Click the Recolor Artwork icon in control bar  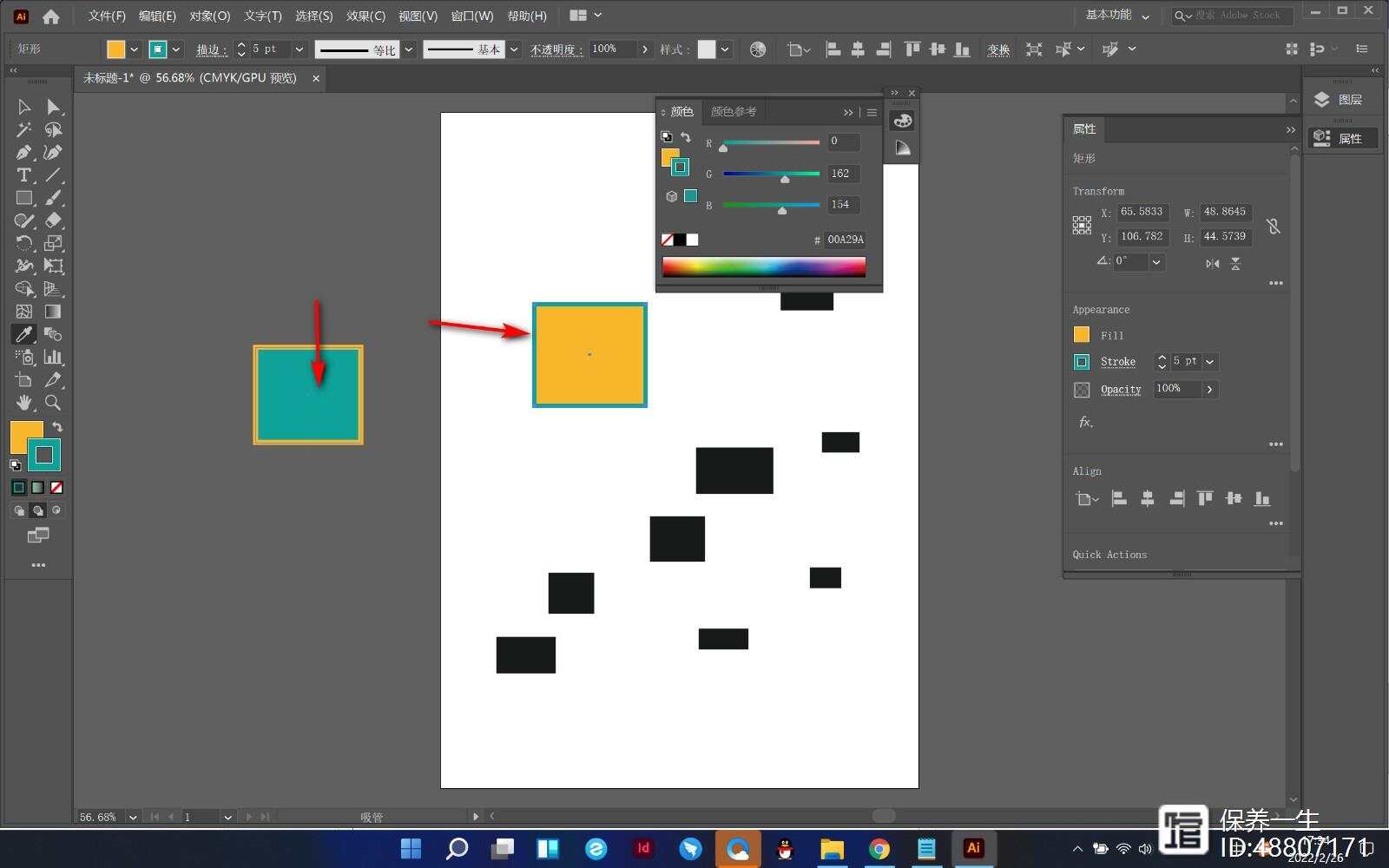point(758,49)
